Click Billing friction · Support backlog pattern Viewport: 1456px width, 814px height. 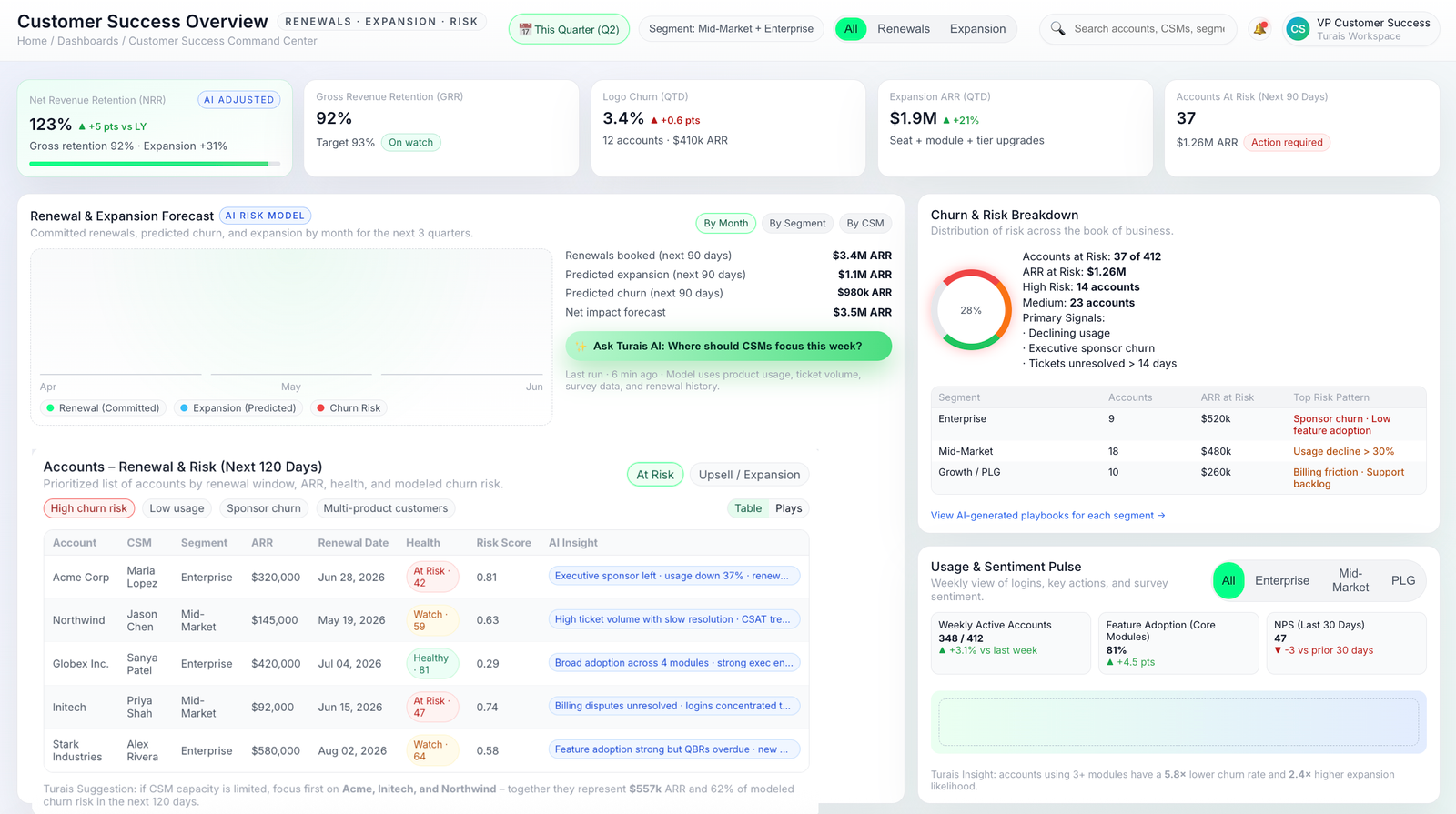pyautogui.click(x=1349, y=477)
